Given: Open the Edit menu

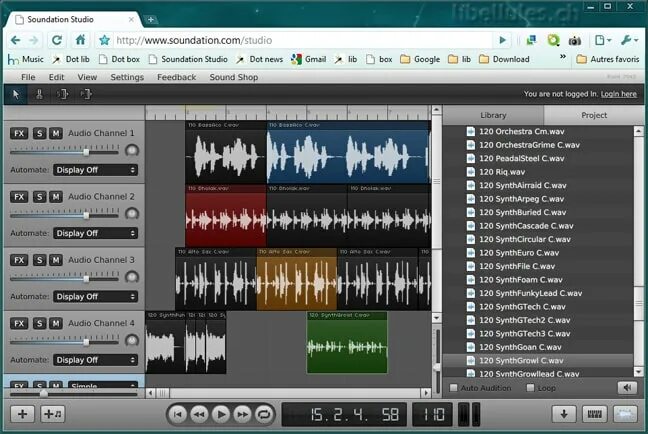Looking at the screenshot, I should coord(56,77).
